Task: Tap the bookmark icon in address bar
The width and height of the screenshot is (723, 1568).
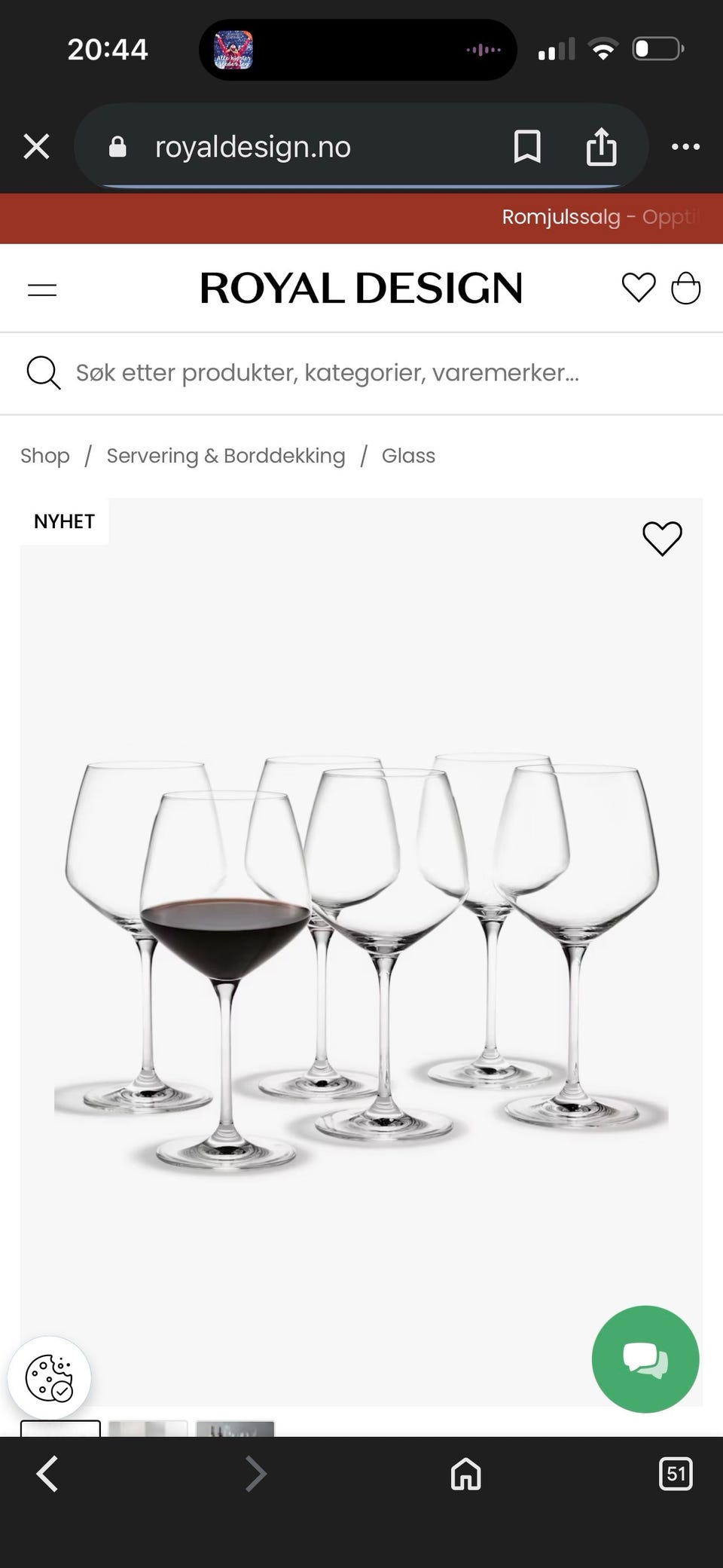Action: 527,146
